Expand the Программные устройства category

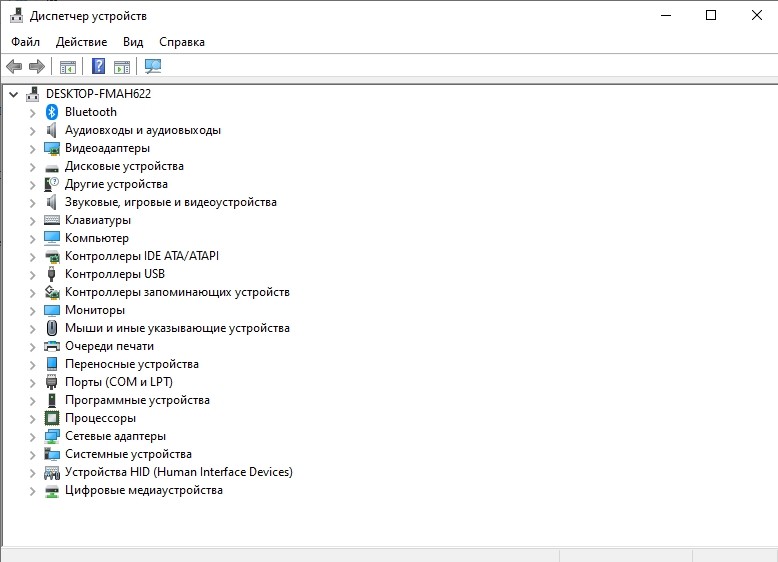click(x=32, y=400)
